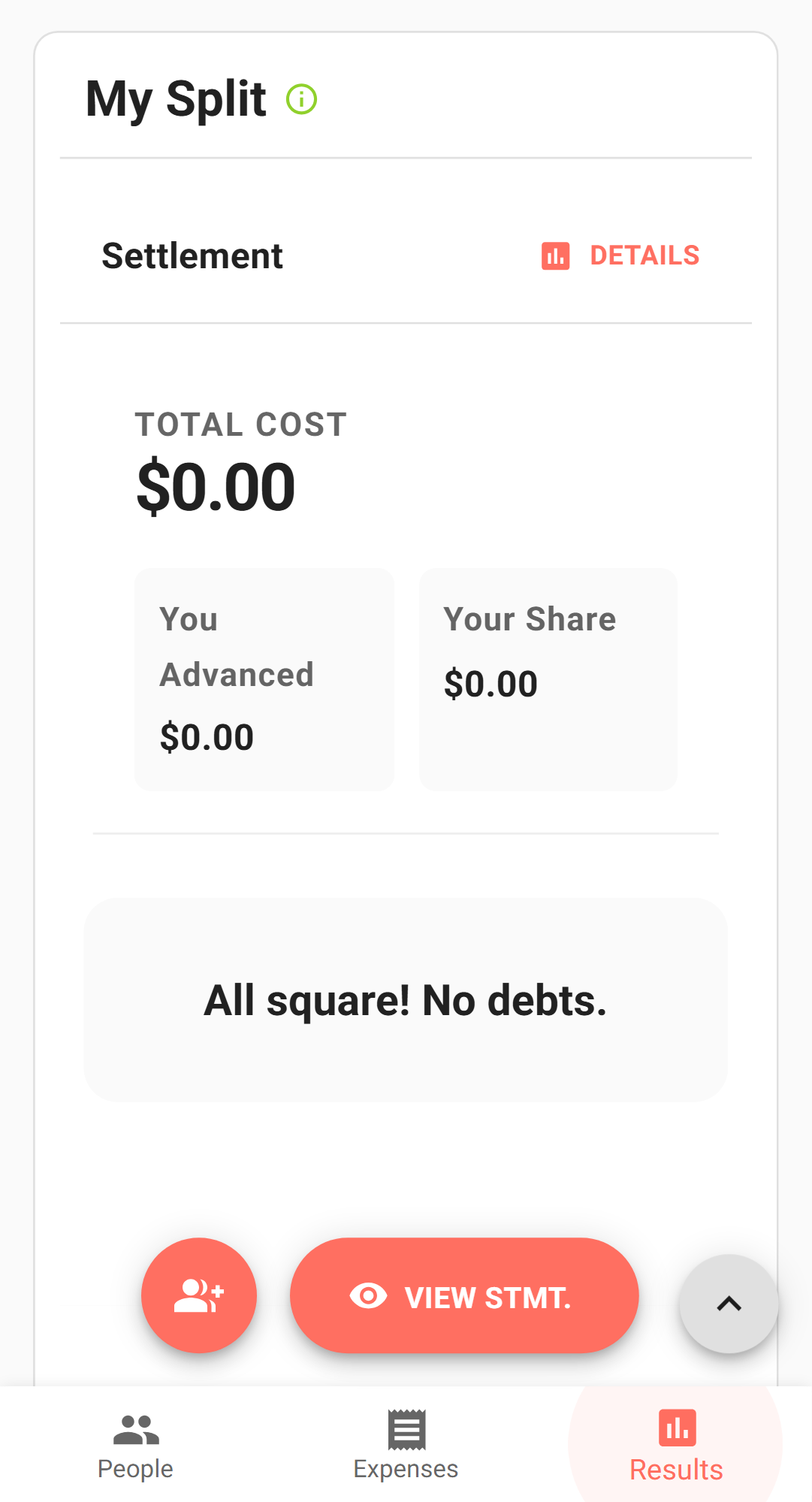Click the Results chart icon in bottom bar

677,1428
